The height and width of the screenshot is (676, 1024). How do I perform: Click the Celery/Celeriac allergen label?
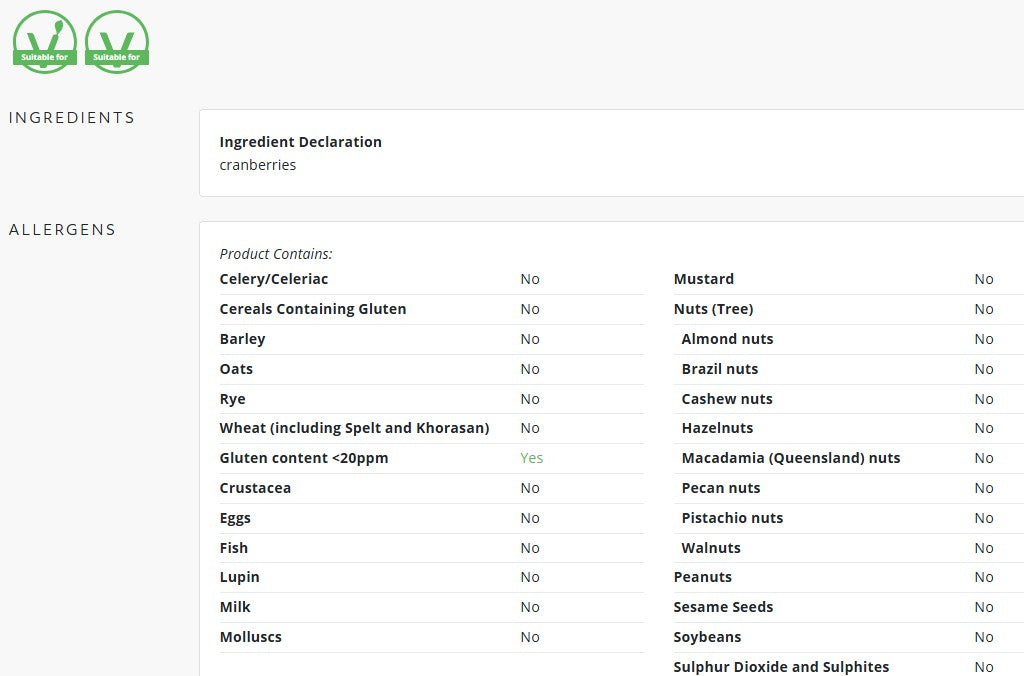click(274, 279)
